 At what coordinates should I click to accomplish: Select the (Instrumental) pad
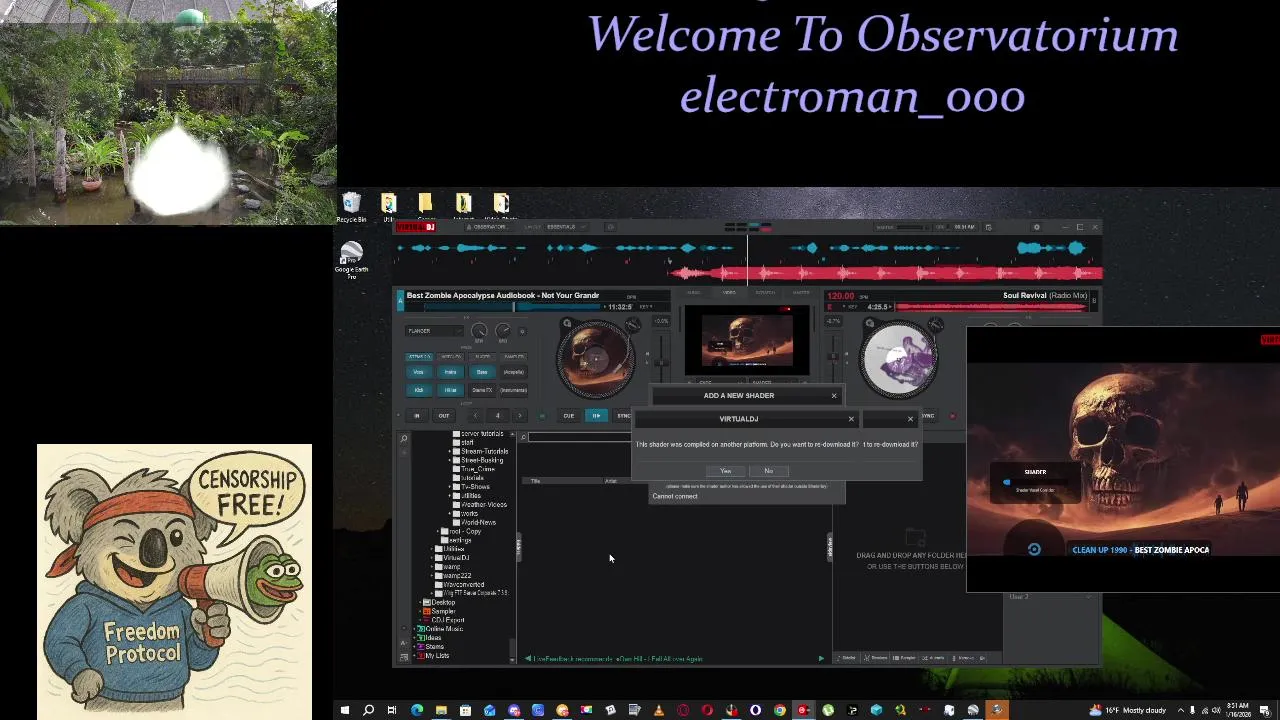514,390
